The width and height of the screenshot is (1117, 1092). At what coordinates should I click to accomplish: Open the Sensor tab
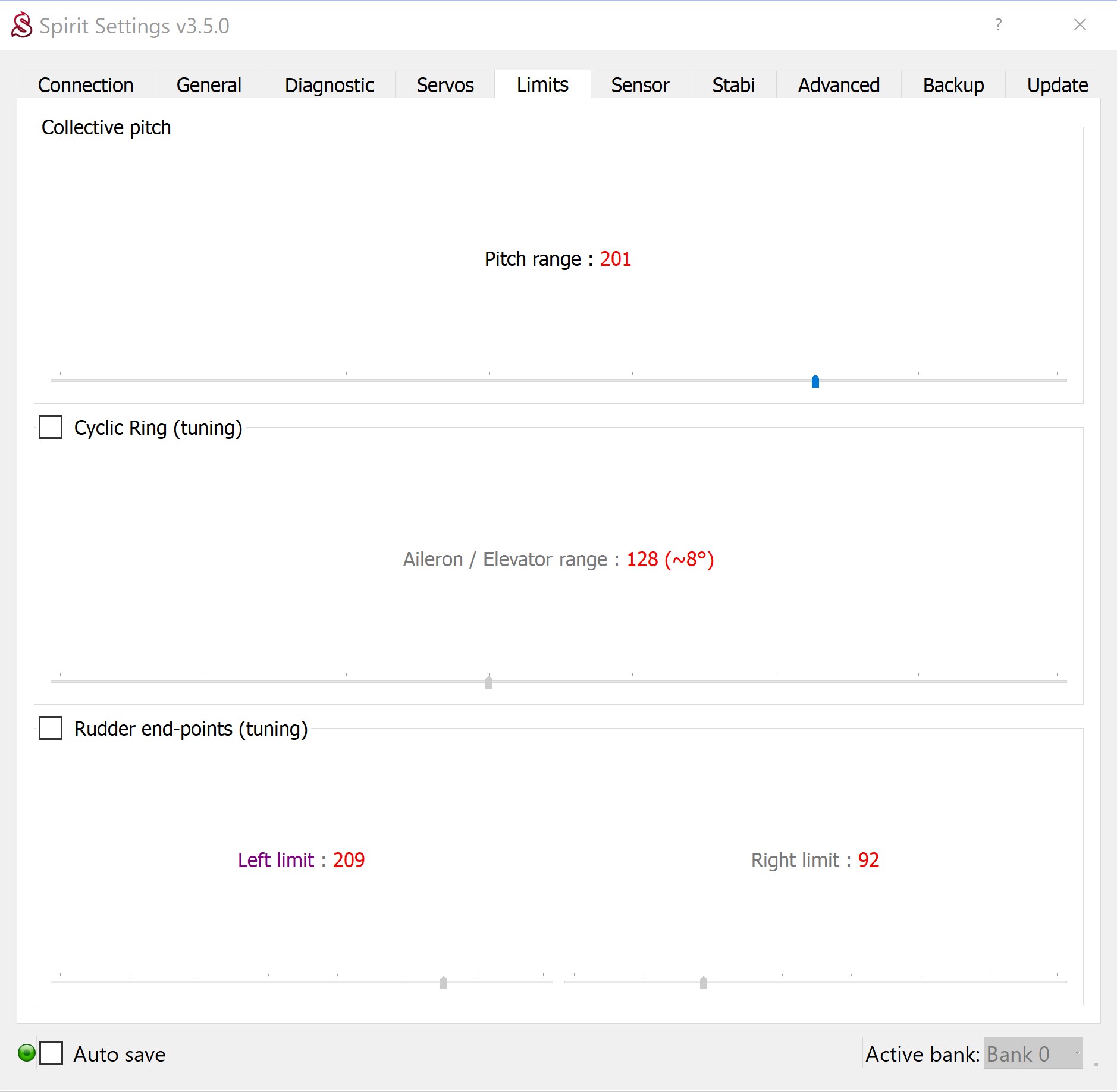(x=640, y=85)
